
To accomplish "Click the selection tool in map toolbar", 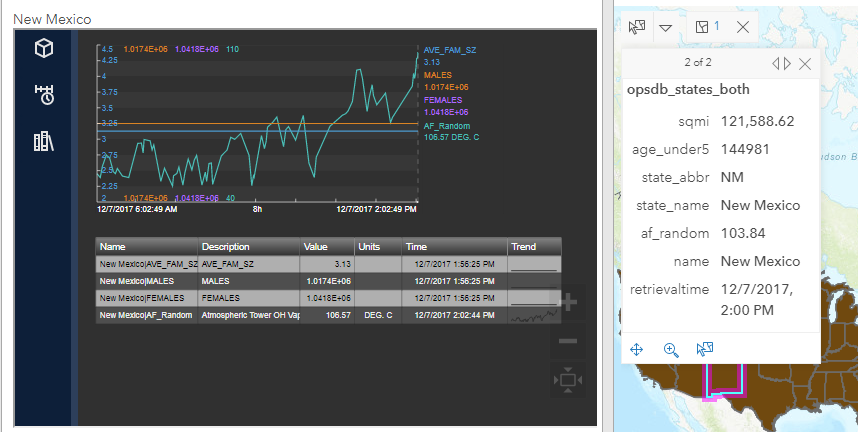I will click(637, 27).
